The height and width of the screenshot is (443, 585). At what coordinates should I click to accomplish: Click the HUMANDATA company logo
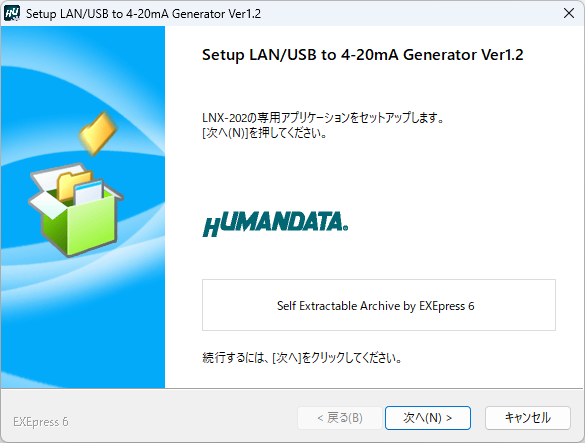click(275, 224)
